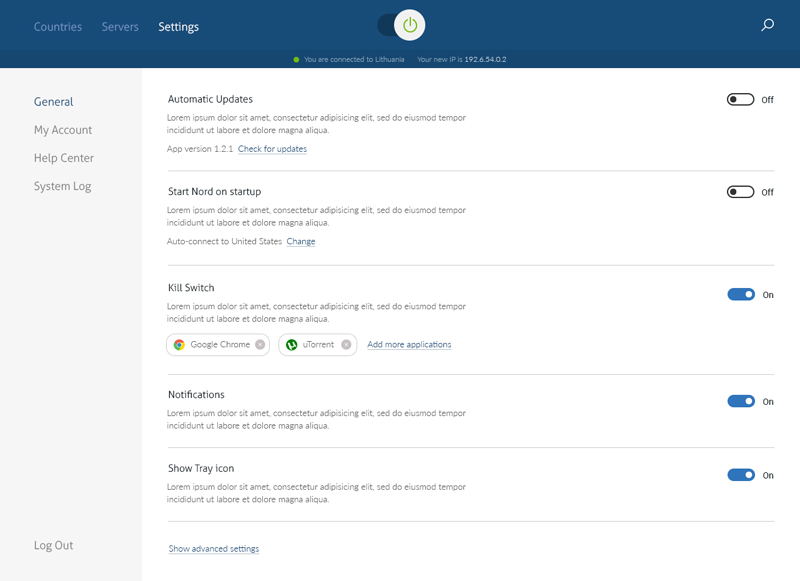Click the Start Nord on startup heading

(214, 192)
